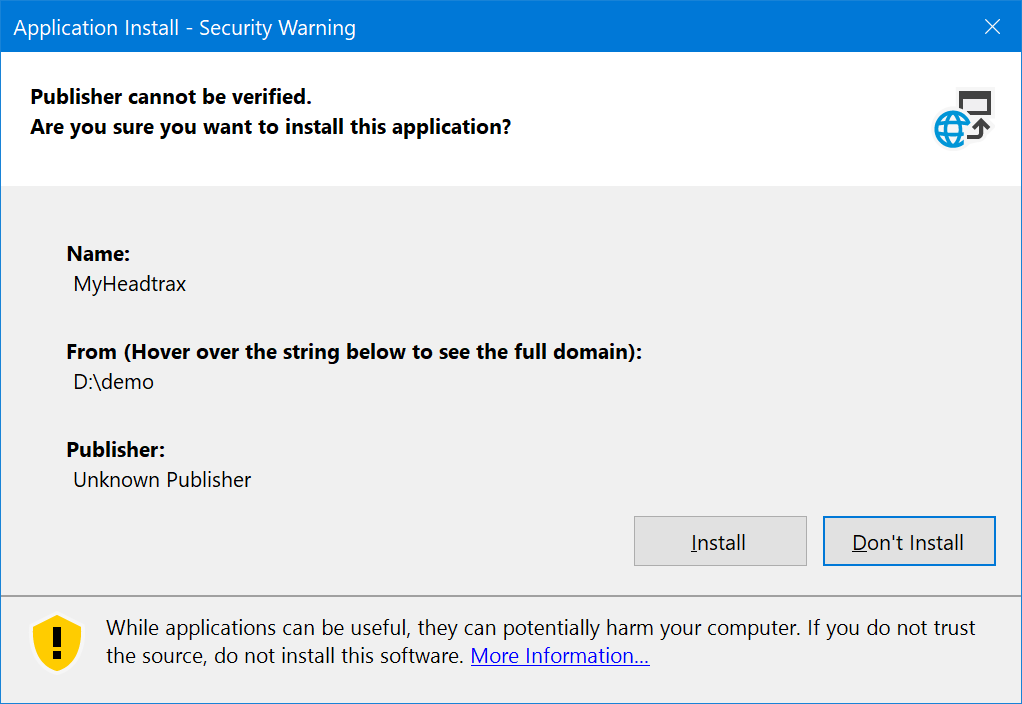Click the globe application install icon
Screen dimensions: 1022x704
[961, 119]
